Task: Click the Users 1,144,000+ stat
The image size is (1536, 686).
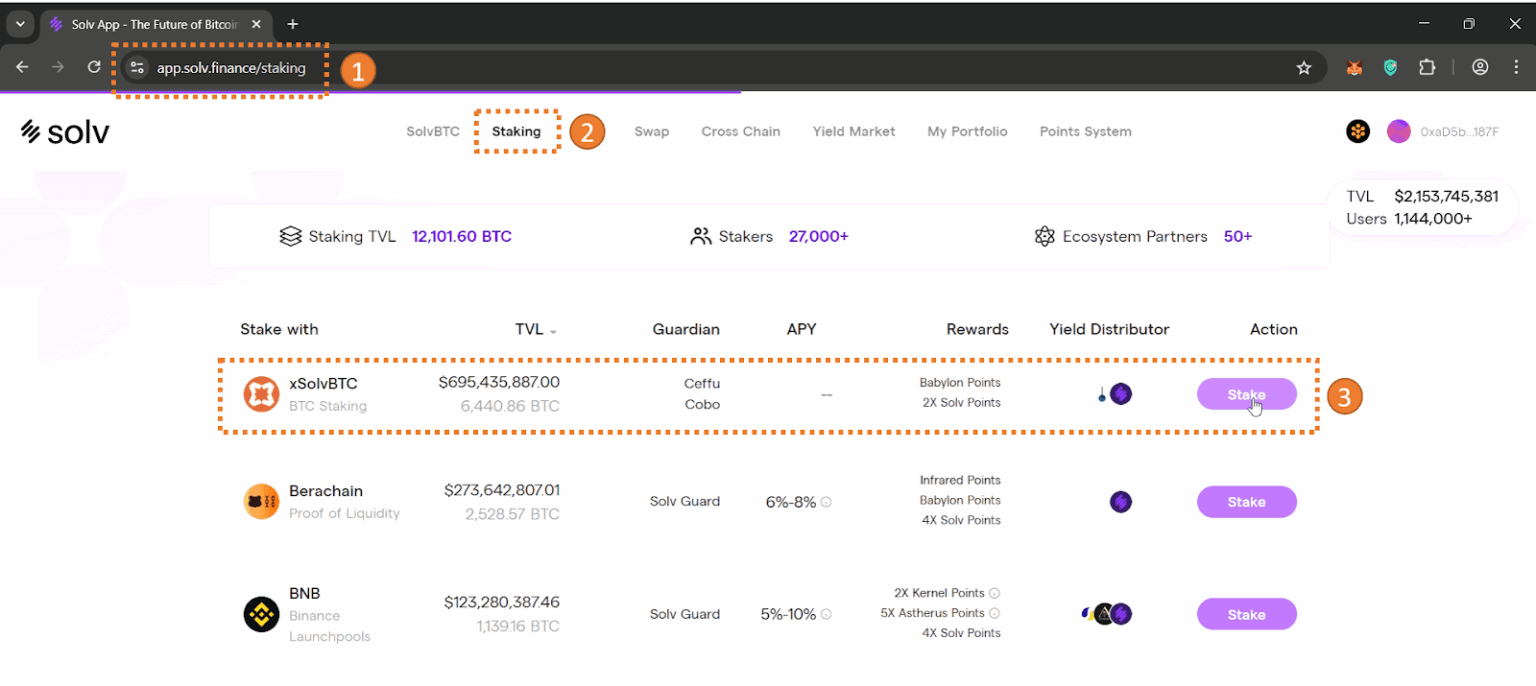Action: tap(1410, 219)
